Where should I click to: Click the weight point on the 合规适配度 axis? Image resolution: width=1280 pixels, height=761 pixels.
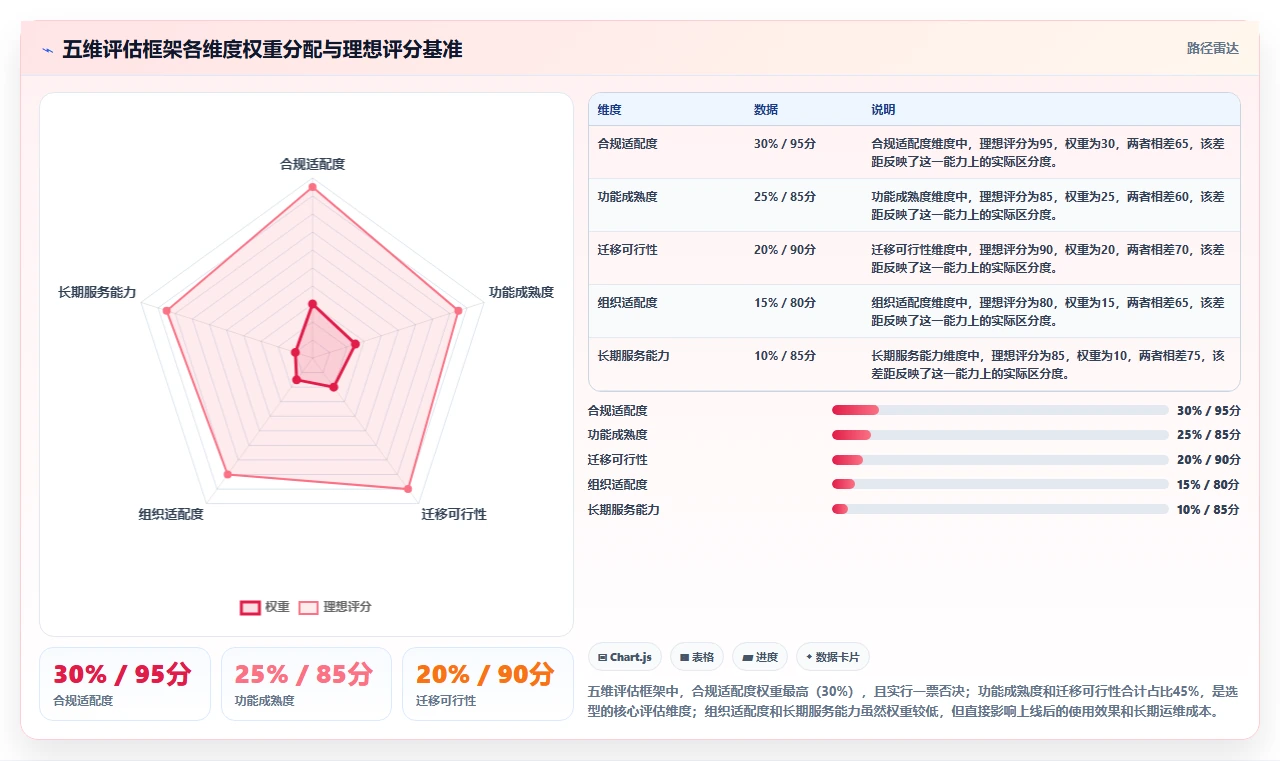[312, 304]
